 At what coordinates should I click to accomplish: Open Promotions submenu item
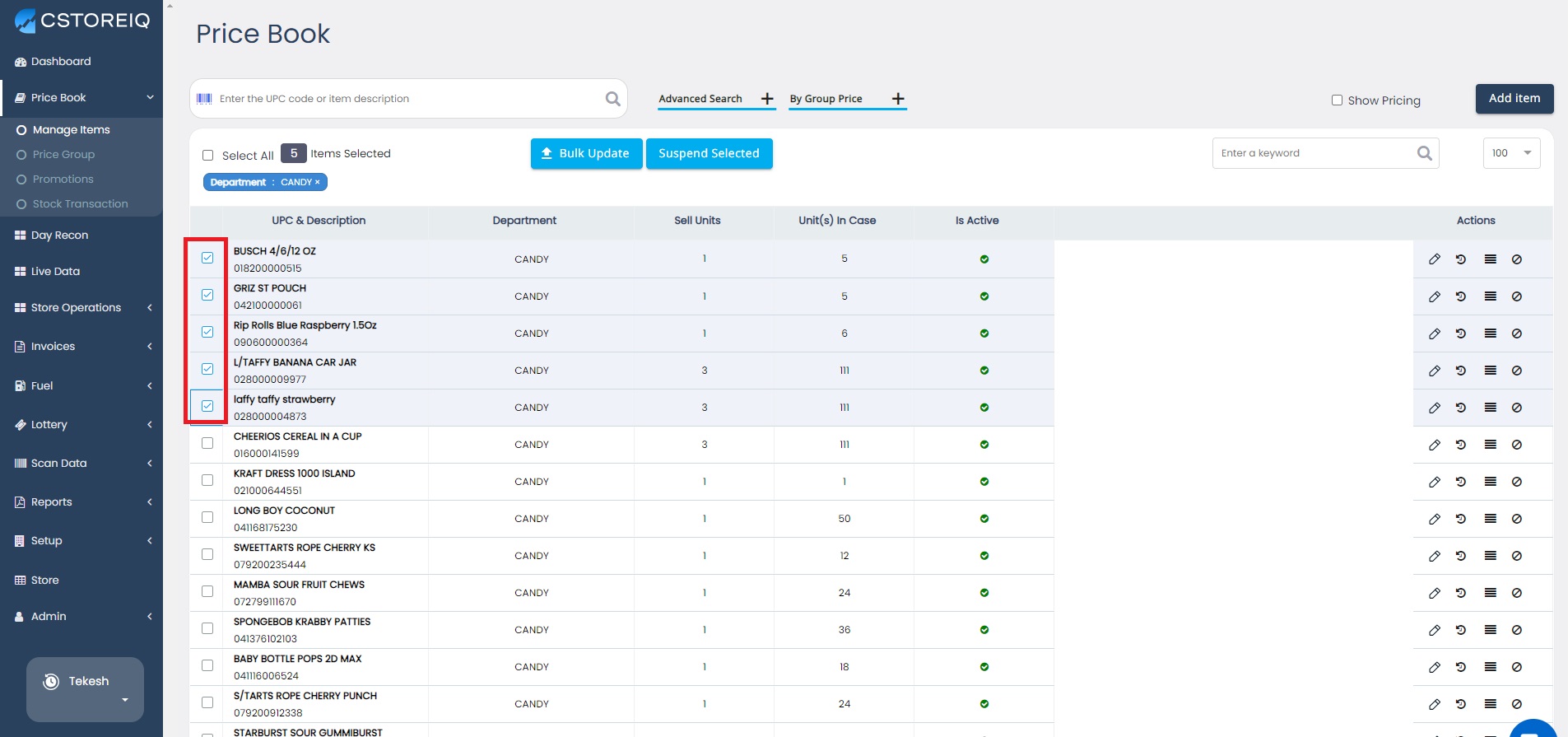click(63, 180)
